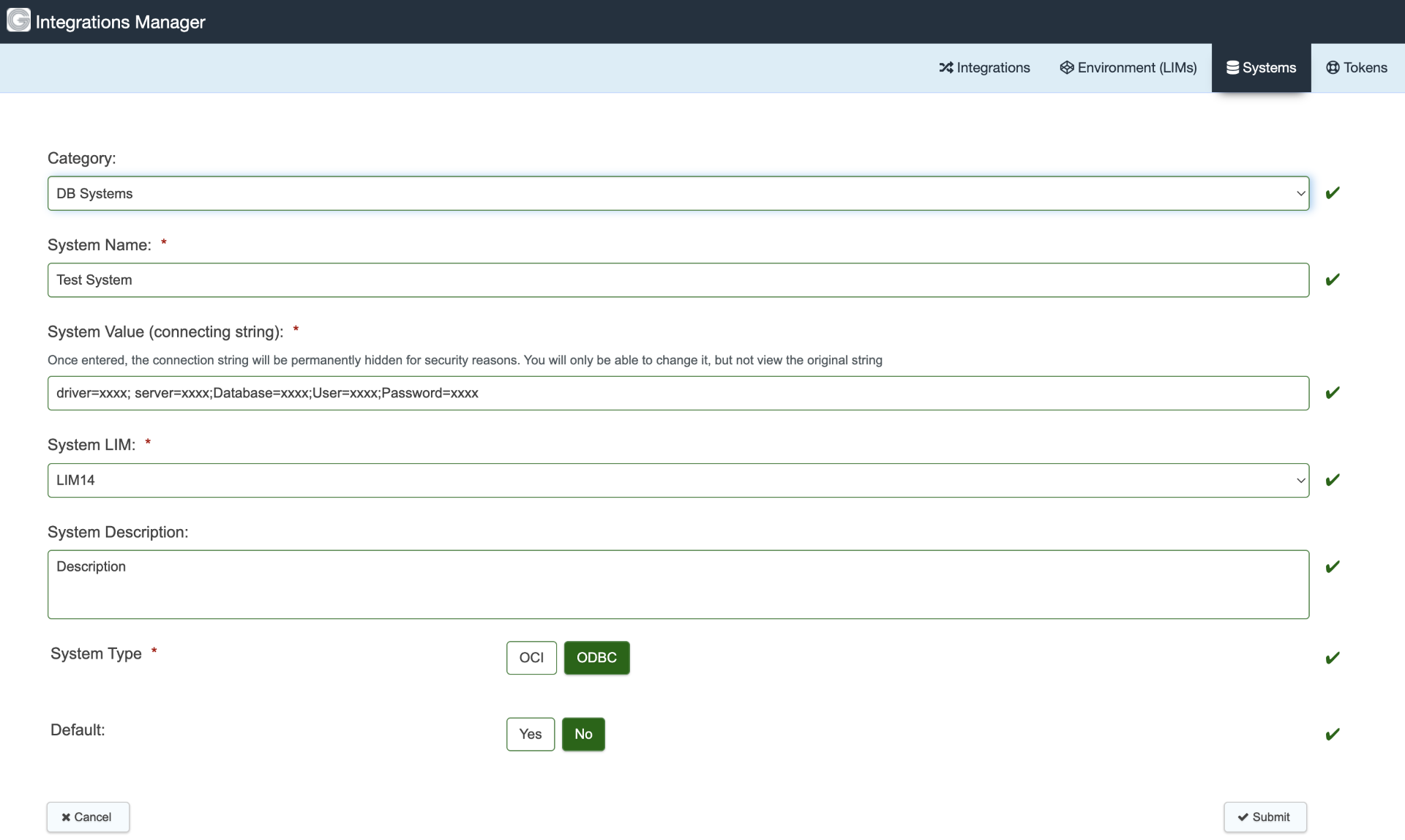This screenshot has width=1405, height=840.
Task: Click the Default label
Action: [78, 730]
